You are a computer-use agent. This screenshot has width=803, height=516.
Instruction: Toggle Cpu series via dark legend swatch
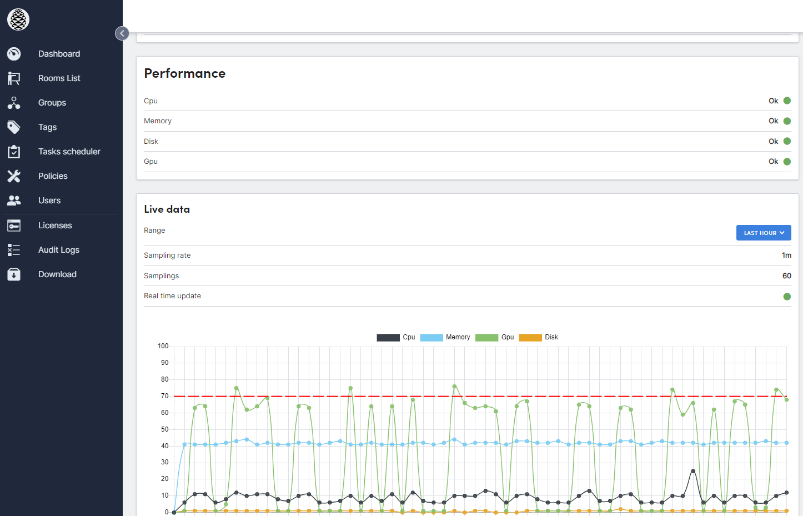pyautogui.click(x=388, y=337)
